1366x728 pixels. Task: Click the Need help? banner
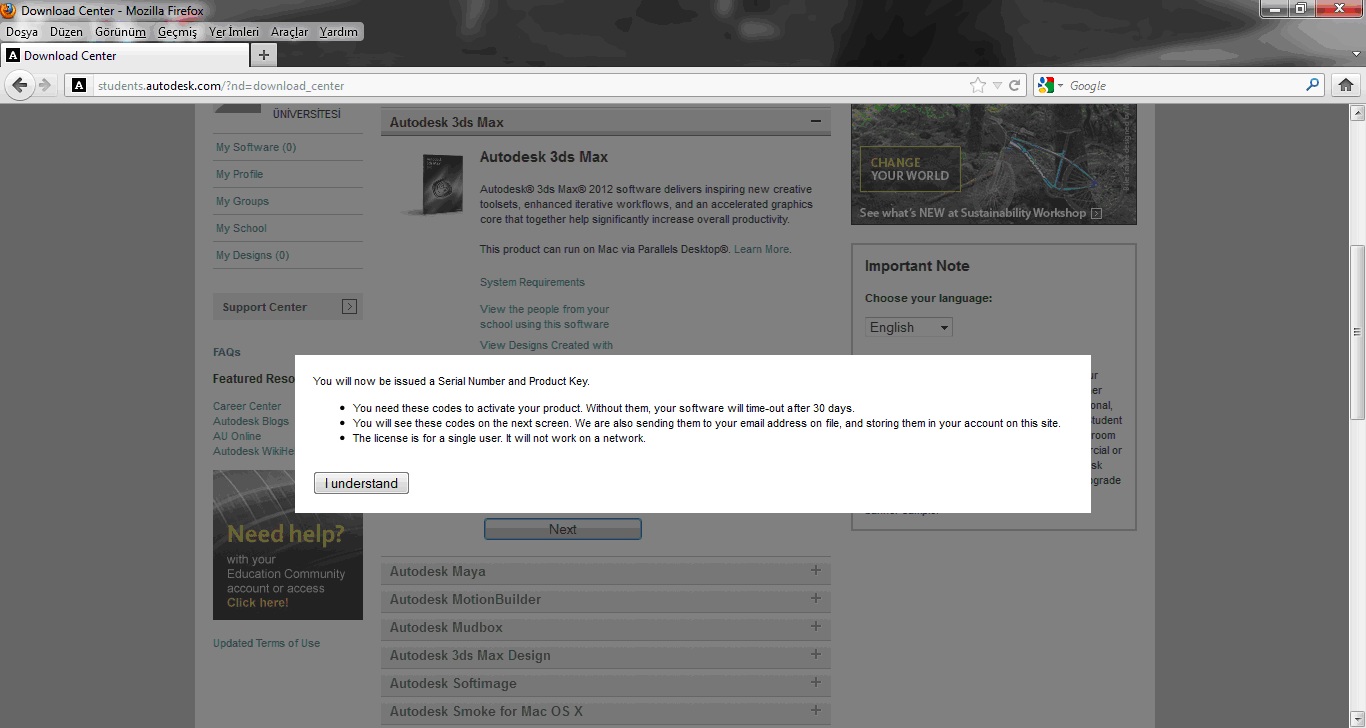tap(288, 545)
